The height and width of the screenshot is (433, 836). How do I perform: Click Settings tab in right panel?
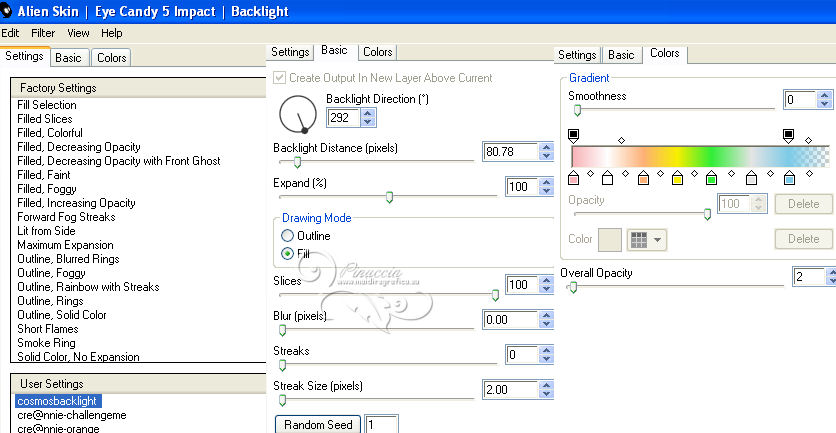(577, 55)
